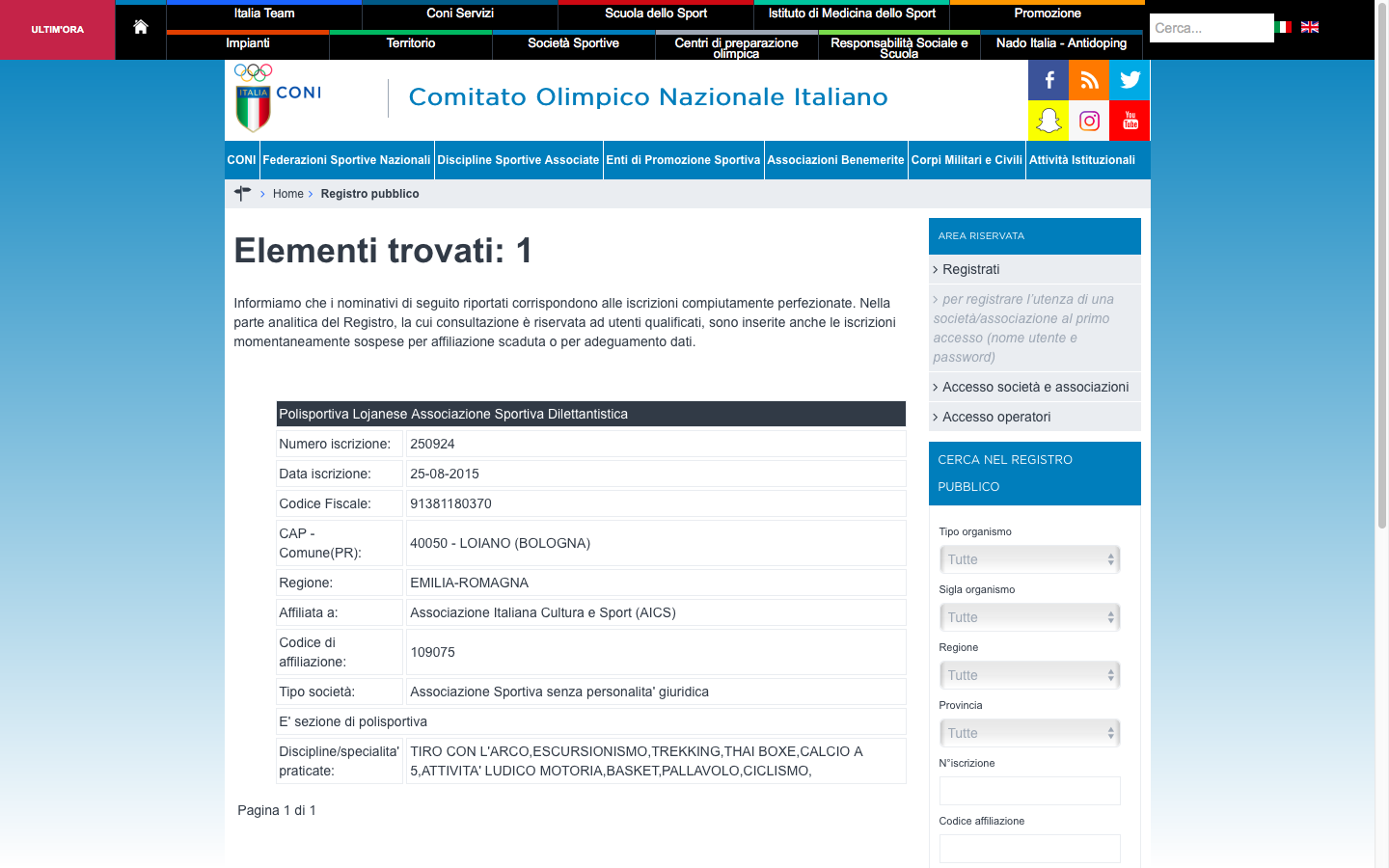Select Discipline Sportive Associate tab
Image resolution: width=1389 pixels, height=868 pixels.
(x=518, y=160)
